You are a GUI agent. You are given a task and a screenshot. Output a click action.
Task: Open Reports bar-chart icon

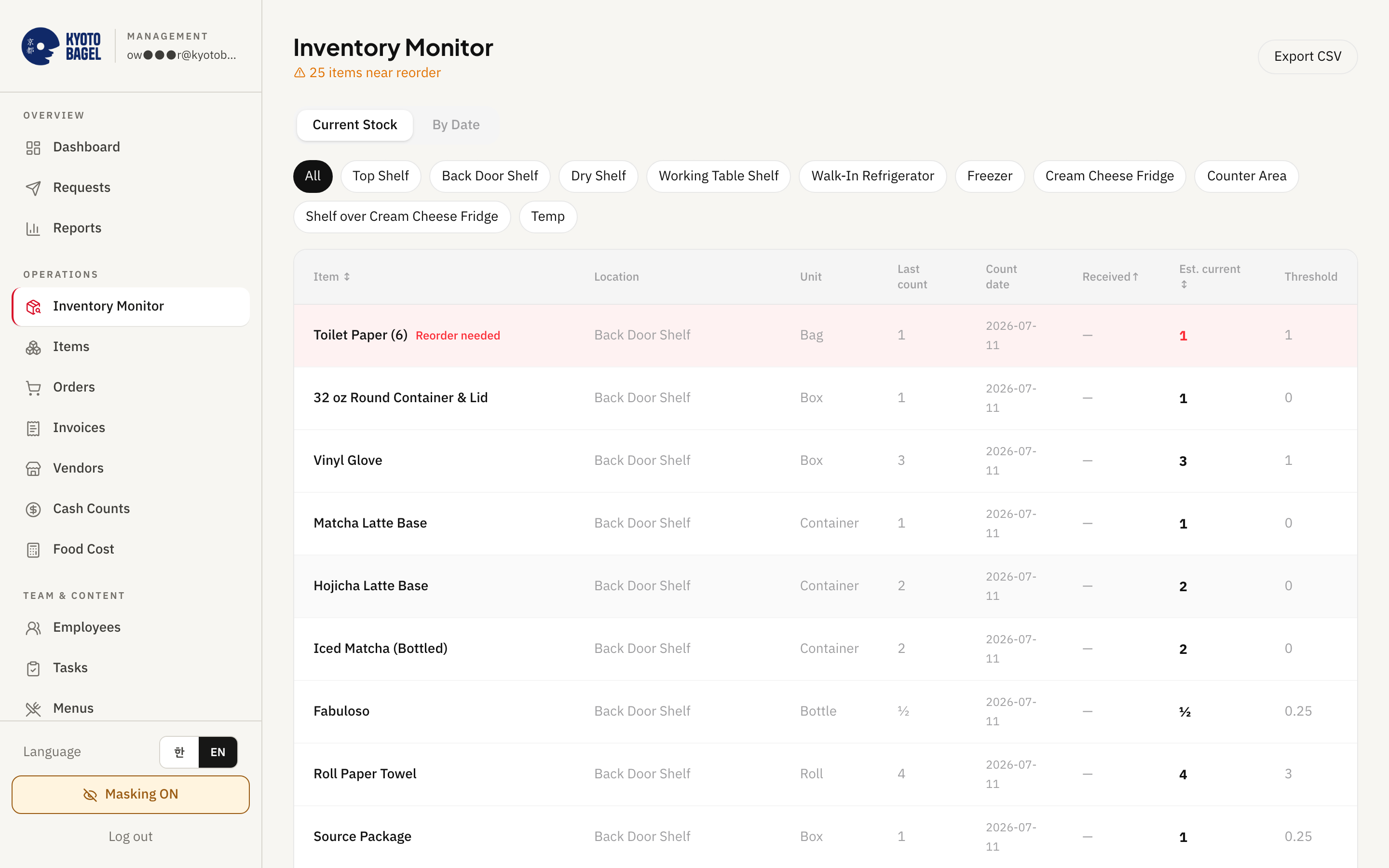point(33,229)
